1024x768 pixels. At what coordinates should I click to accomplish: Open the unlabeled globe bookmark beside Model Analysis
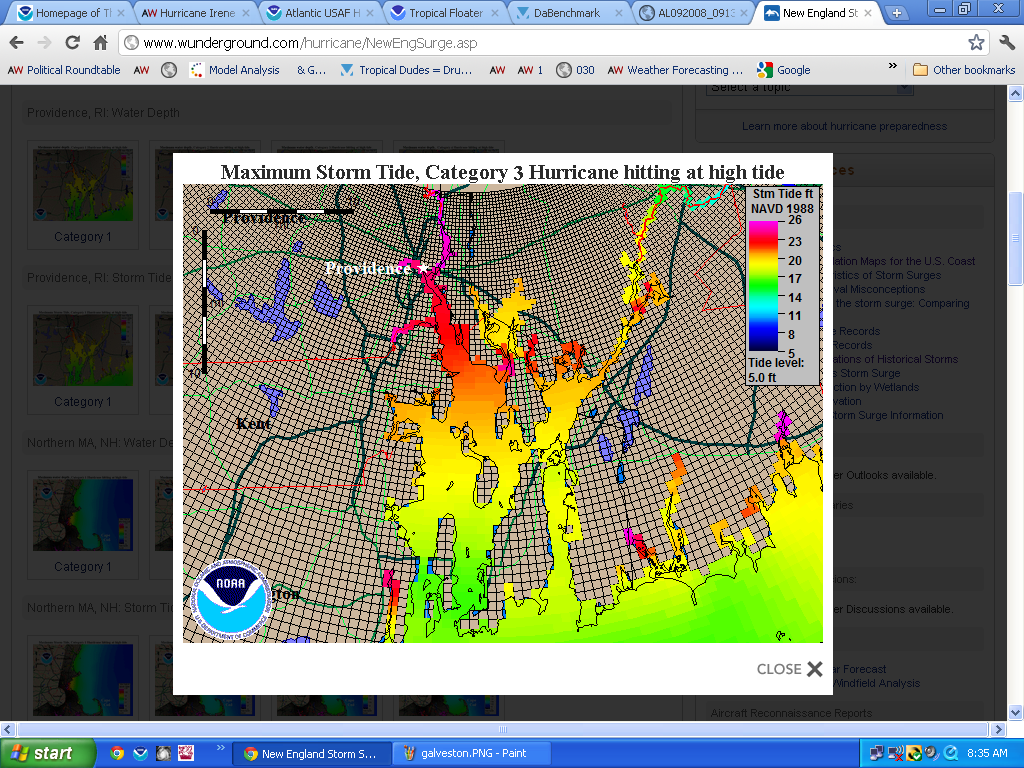click(169, 70)
